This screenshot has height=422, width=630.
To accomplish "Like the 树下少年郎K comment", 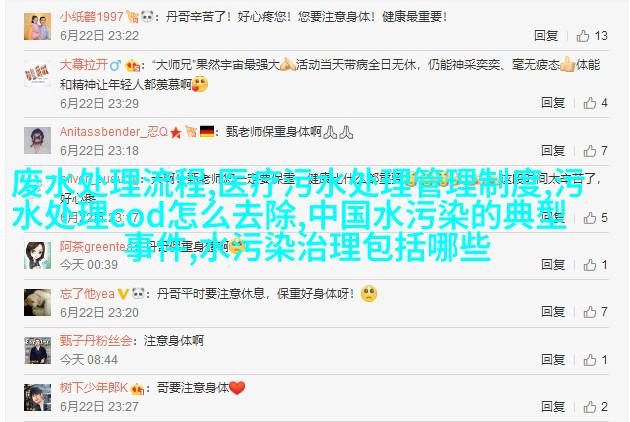I will (x=590, y=407).
